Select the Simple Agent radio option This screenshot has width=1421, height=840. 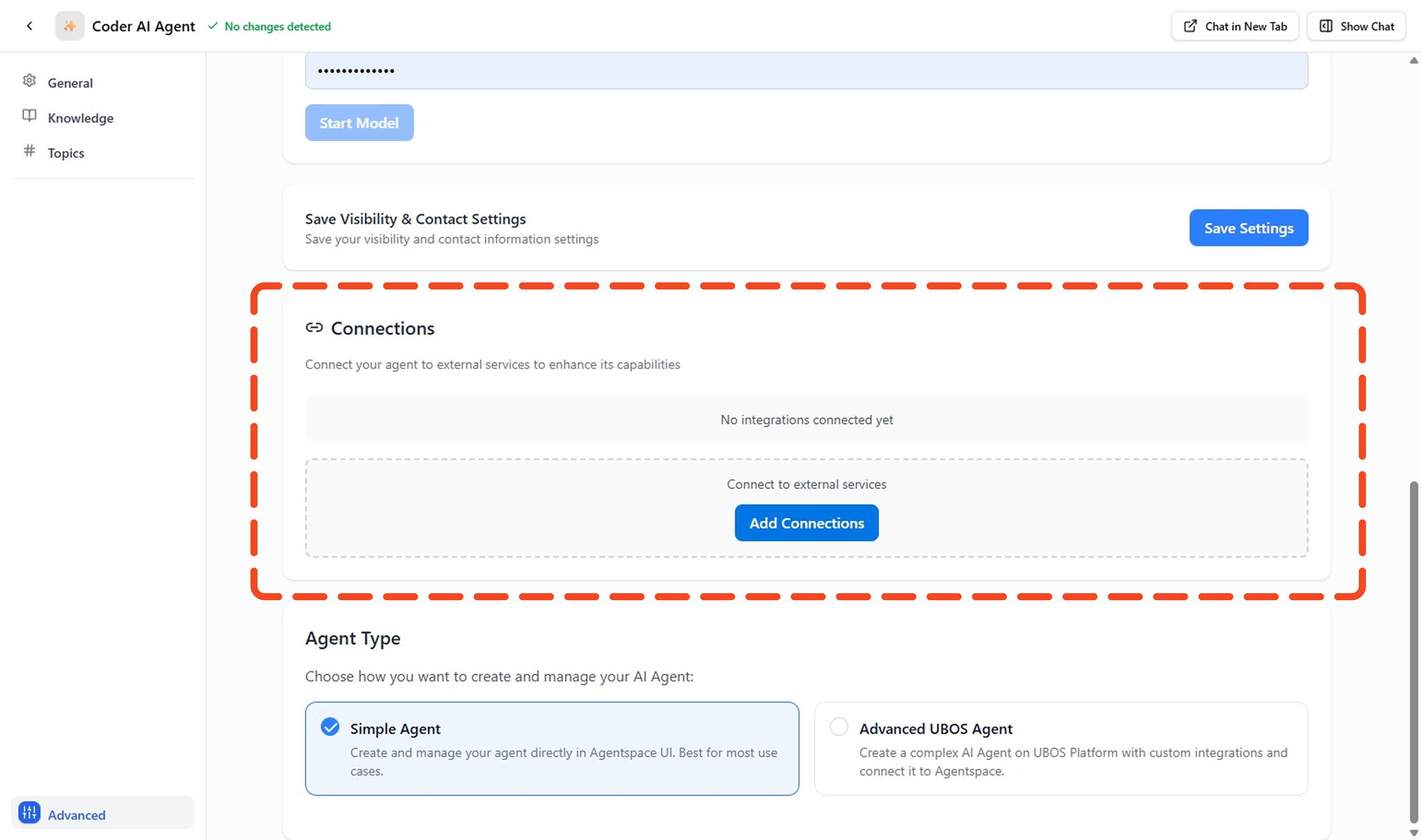330,727
